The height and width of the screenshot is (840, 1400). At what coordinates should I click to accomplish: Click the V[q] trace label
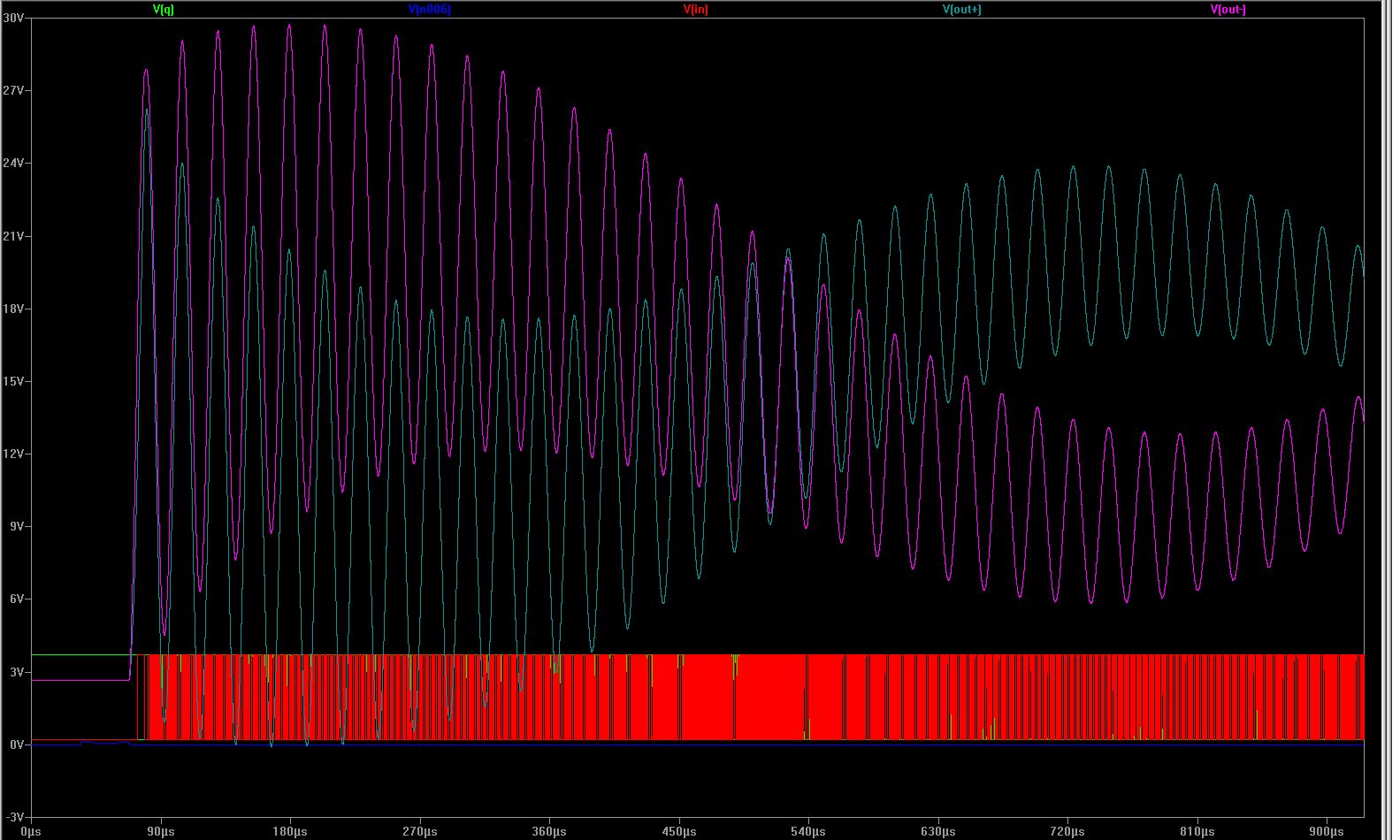(164, 10)
